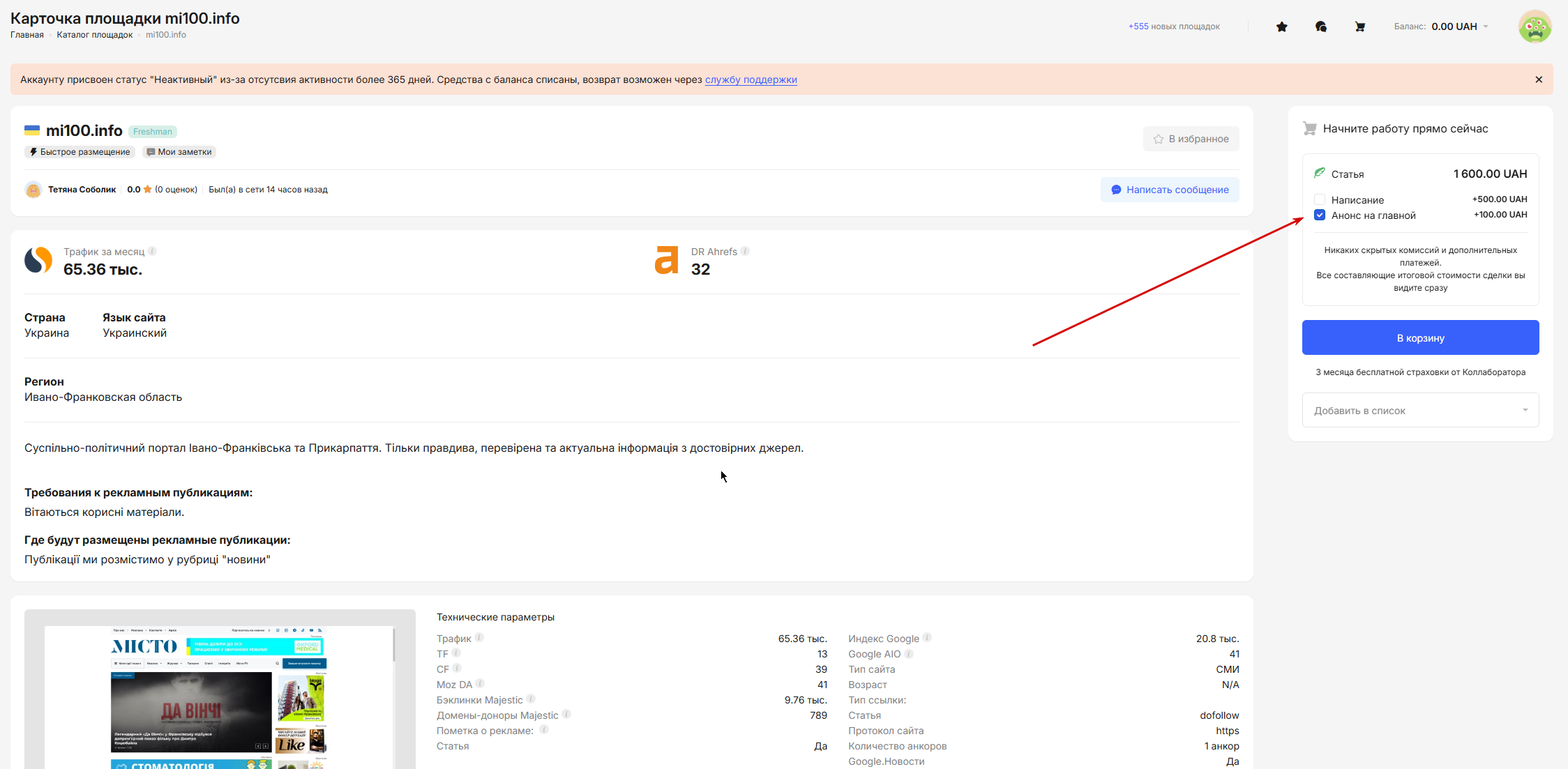This screenshot has width=1568, height=769.
Task: Click Написать сообщение button
Action: (1170, 190)
